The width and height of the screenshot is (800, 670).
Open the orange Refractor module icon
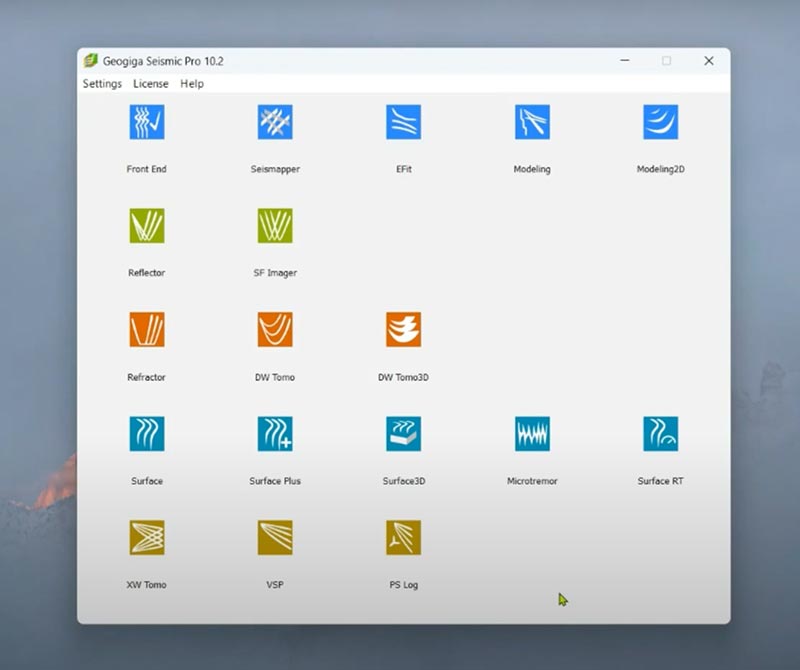pos(147,330)
